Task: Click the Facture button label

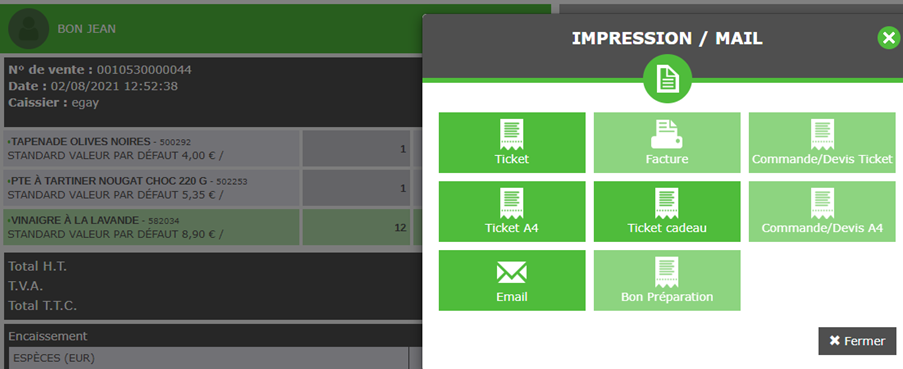Action: click(x=667, y=159)
